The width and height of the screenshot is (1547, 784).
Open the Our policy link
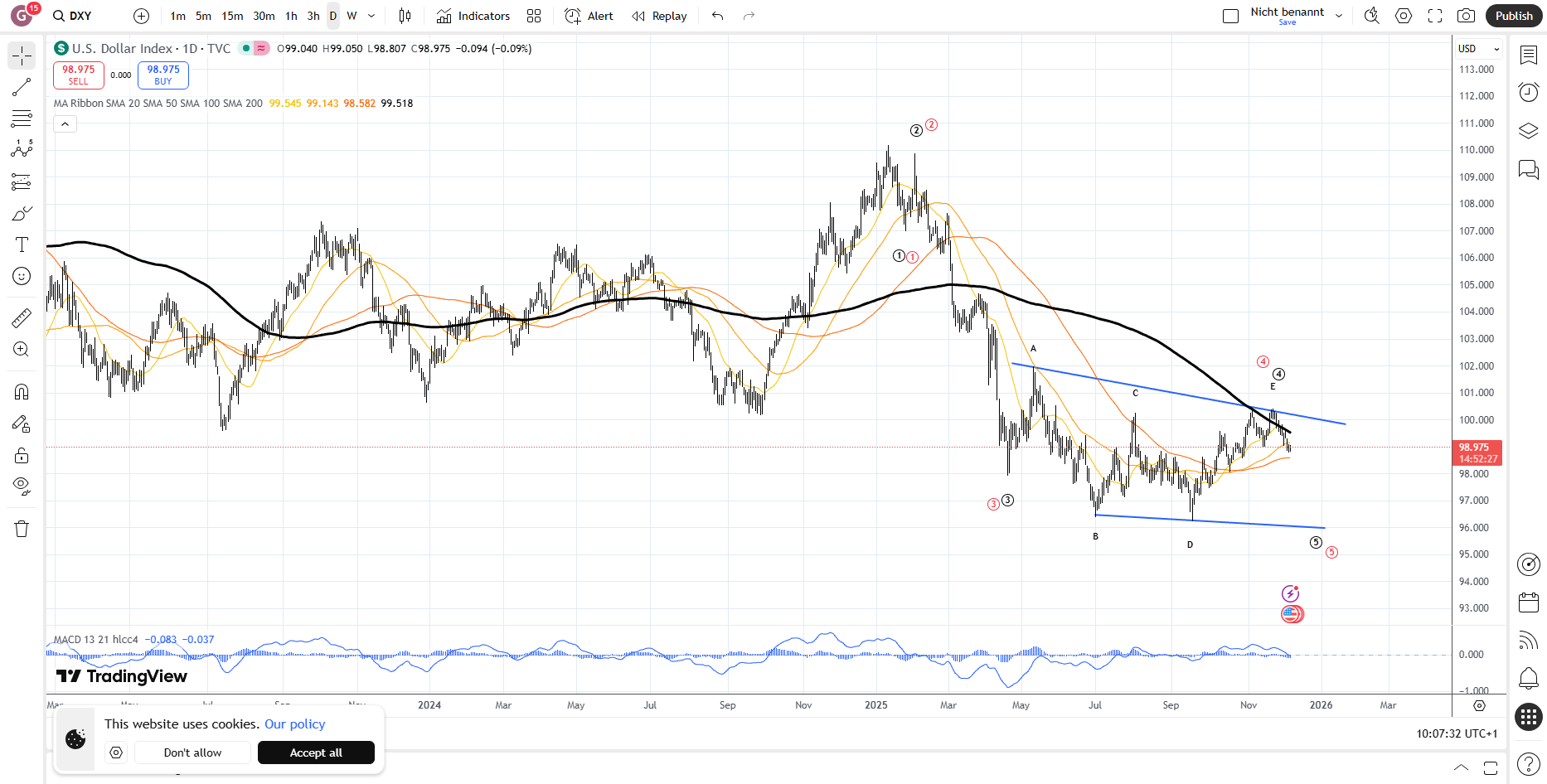[294, 724]
